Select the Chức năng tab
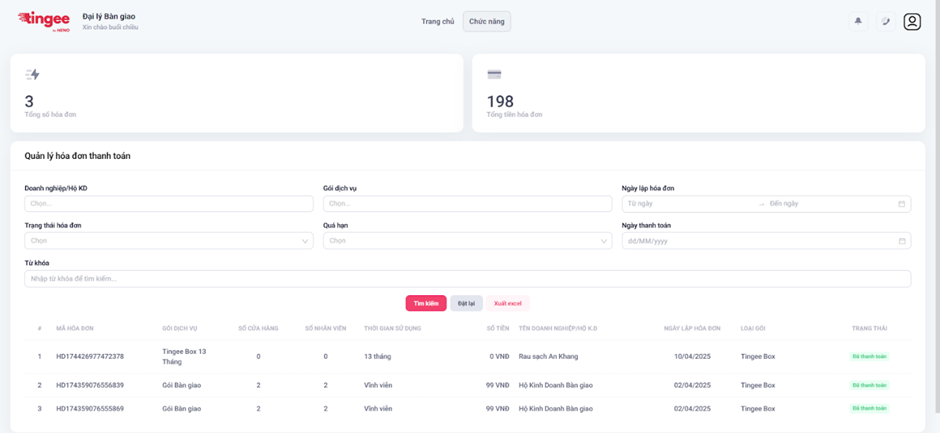 pyautogui.click(x=486, y=21)
